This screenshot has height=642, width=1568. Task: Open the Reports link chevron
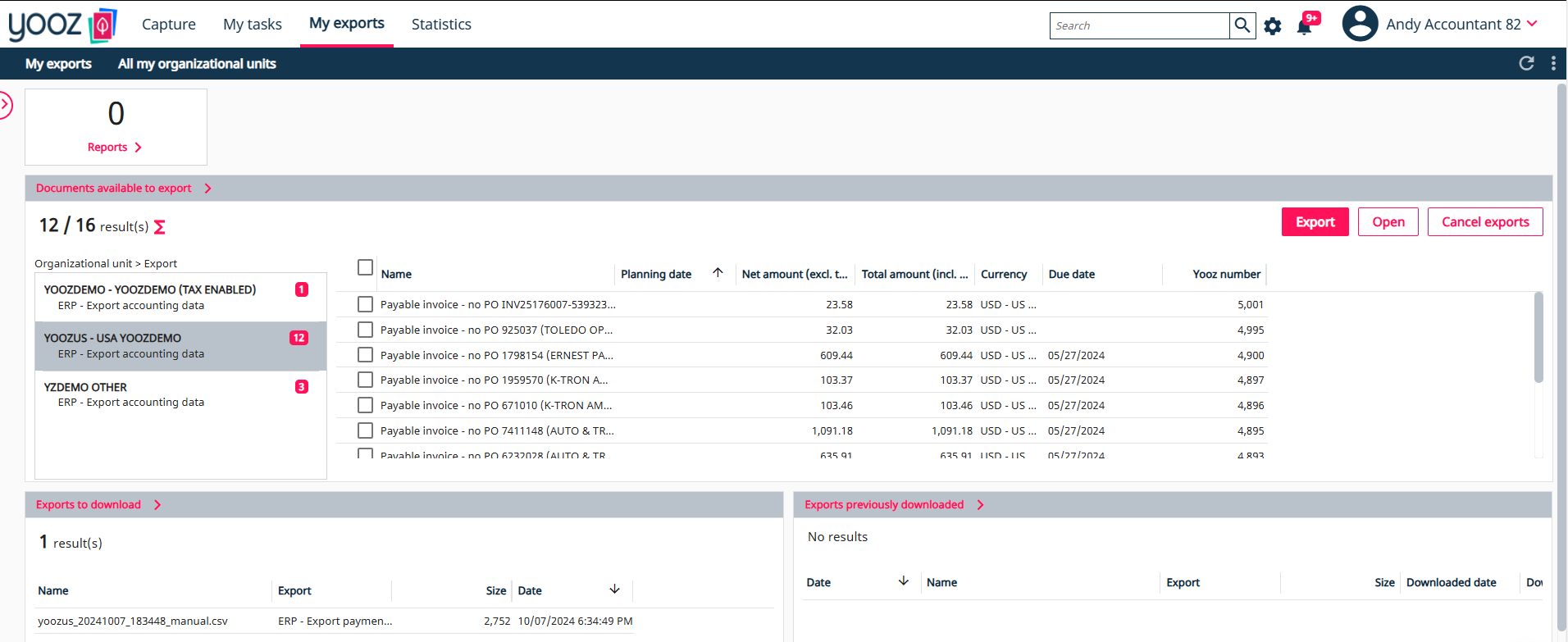[x=138, y=148]
